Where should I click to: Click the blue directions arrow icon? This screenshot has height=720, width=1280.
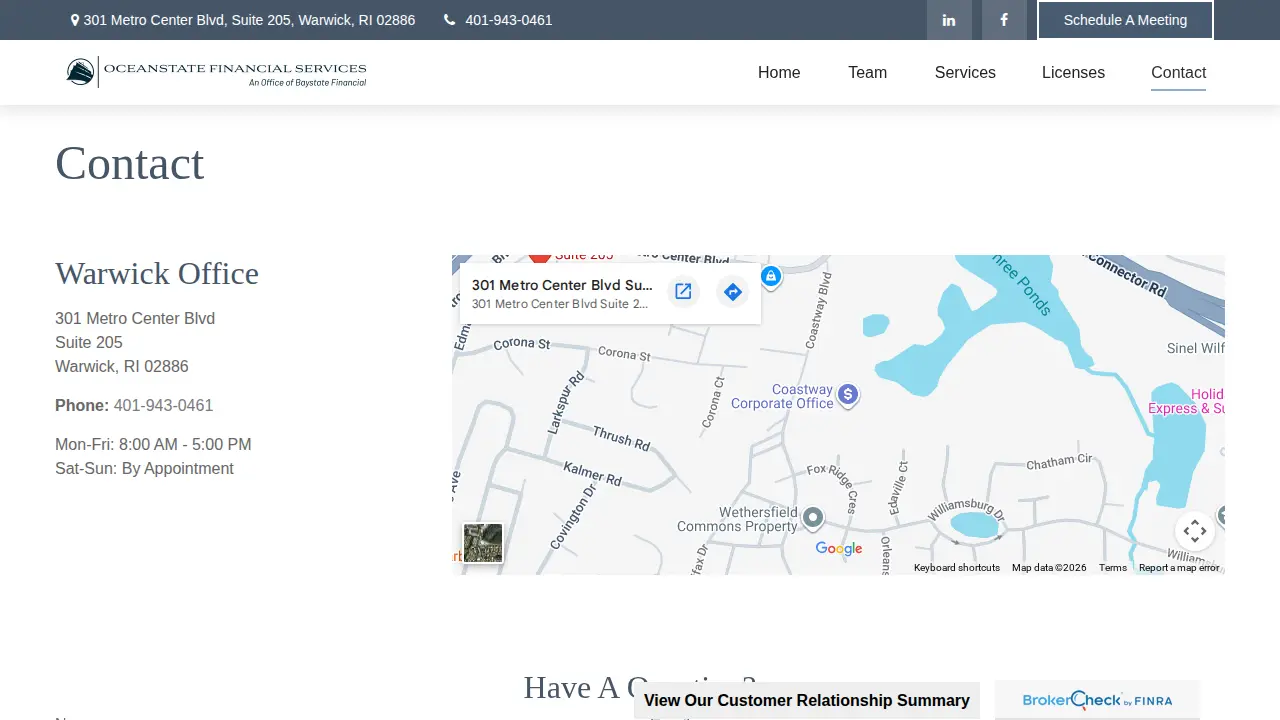733,291
